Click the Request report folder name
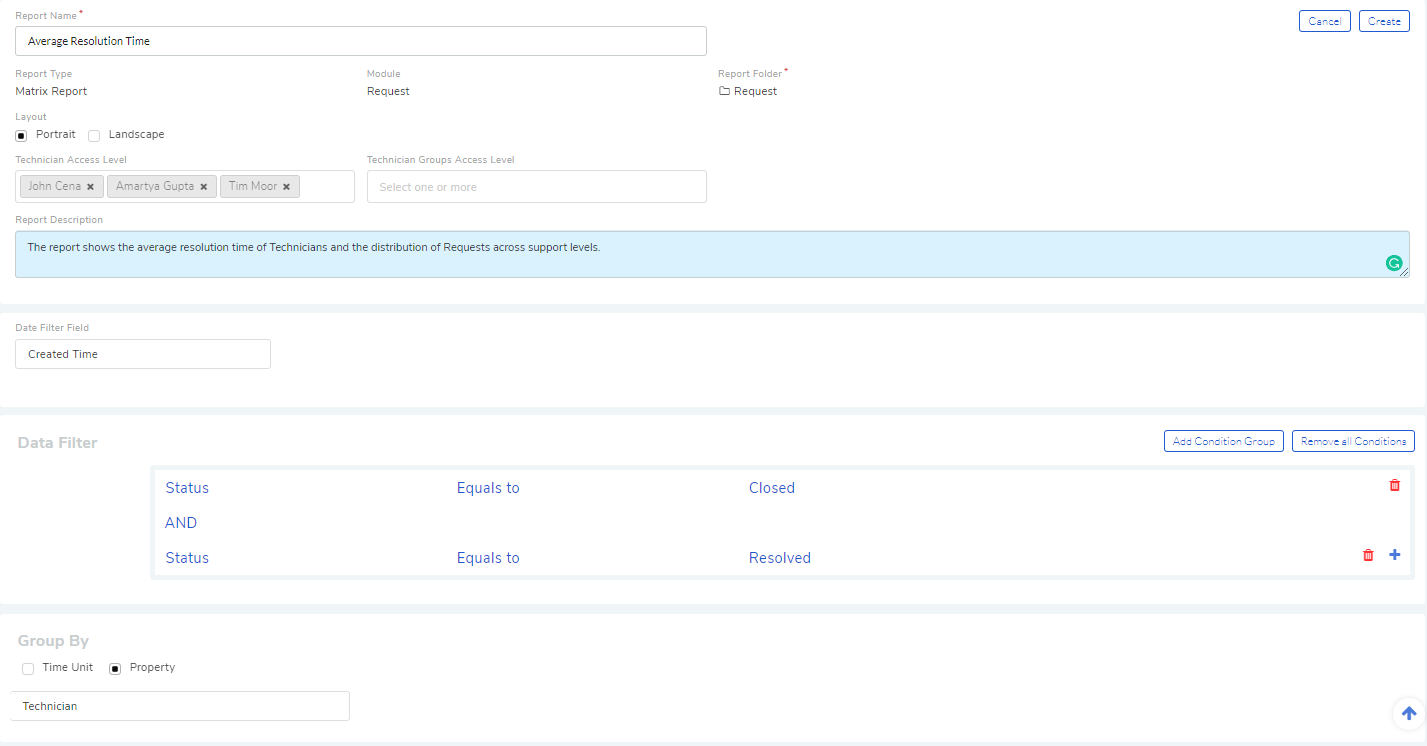The width and height of the screenshot is (1427, 746). [755, 91]
